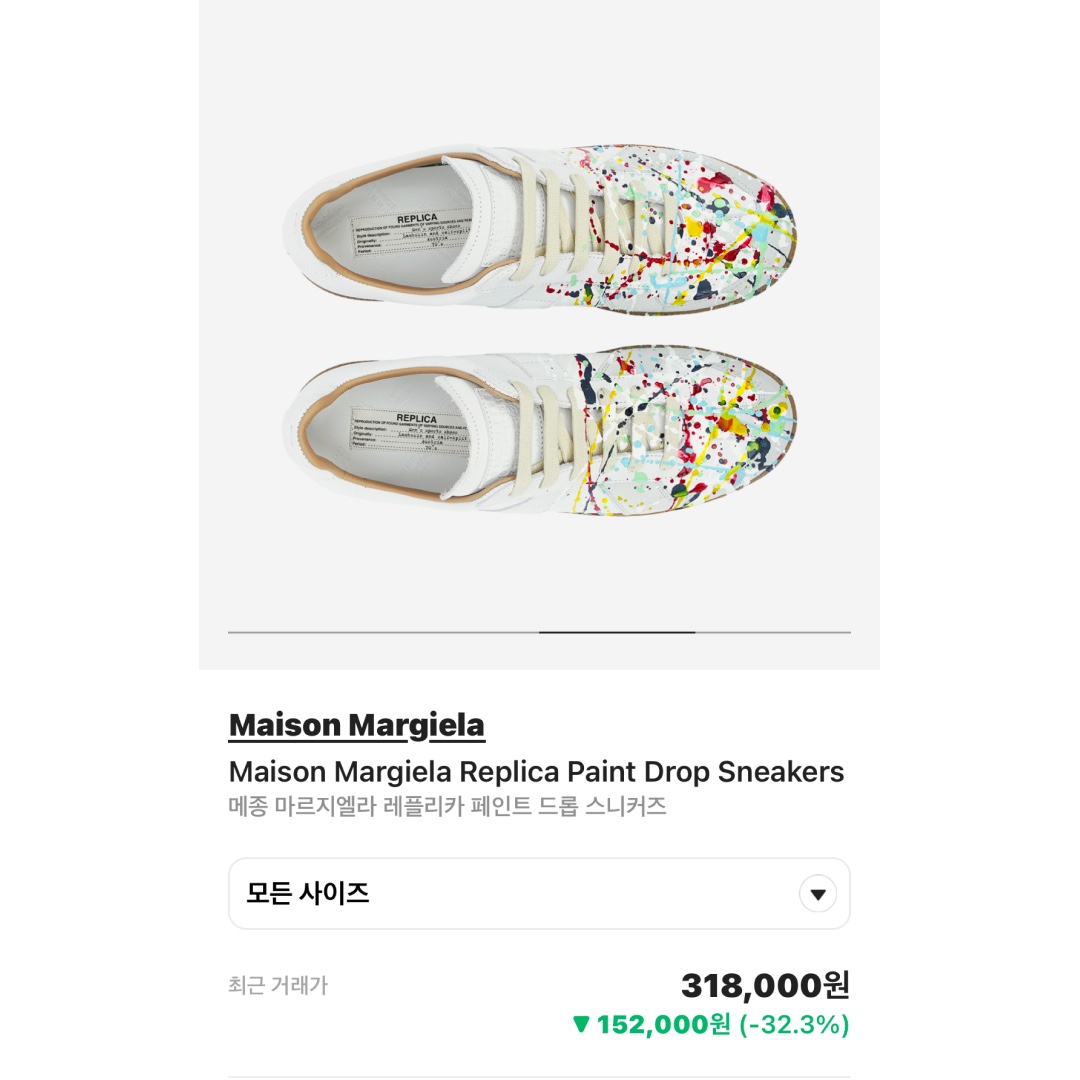Click the underlined brand name link
The width and height of the screenshot is (1080, 1080).
coord(357,724)
